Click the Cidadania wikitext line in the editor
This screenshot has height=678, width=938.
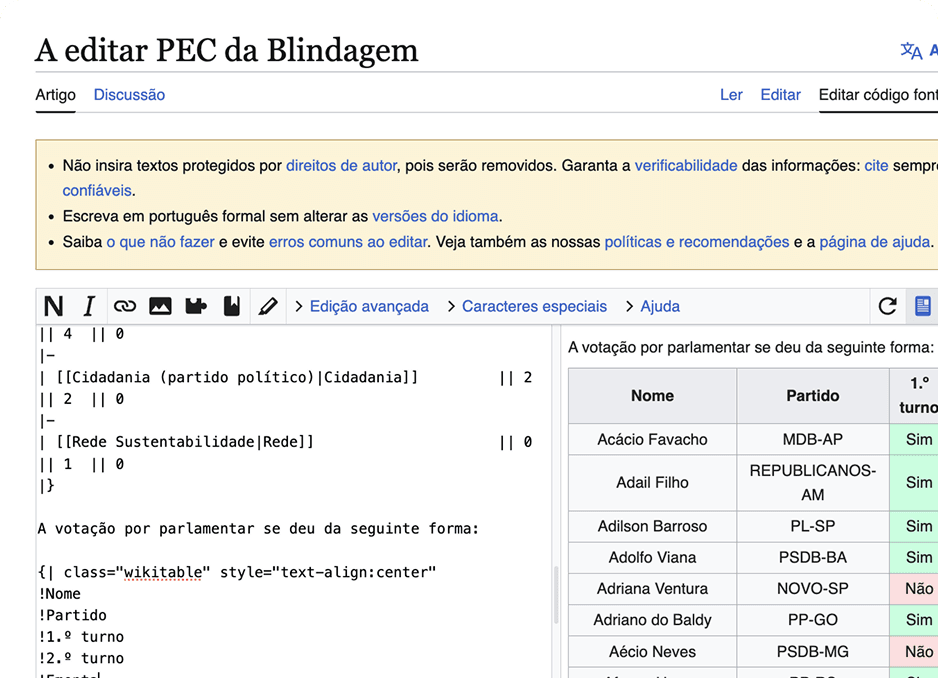click(286, 378)
